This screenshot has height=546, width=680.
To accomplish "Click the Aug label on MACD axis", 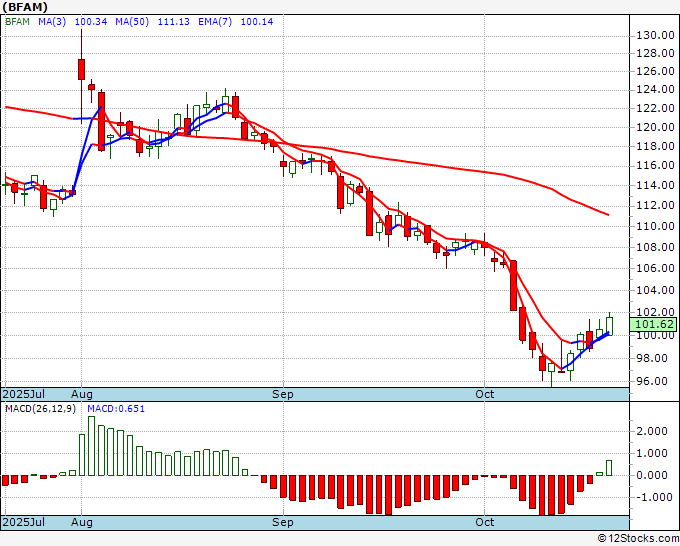I will click(82, 522).
